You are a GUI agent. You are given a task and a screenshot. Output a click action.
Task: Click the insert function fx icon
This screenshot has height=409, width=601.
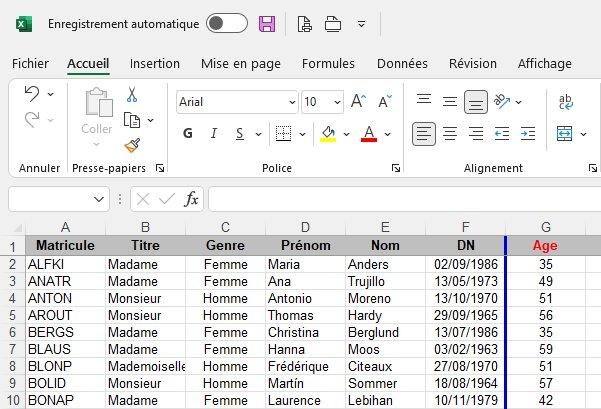(x=191, y=199)
